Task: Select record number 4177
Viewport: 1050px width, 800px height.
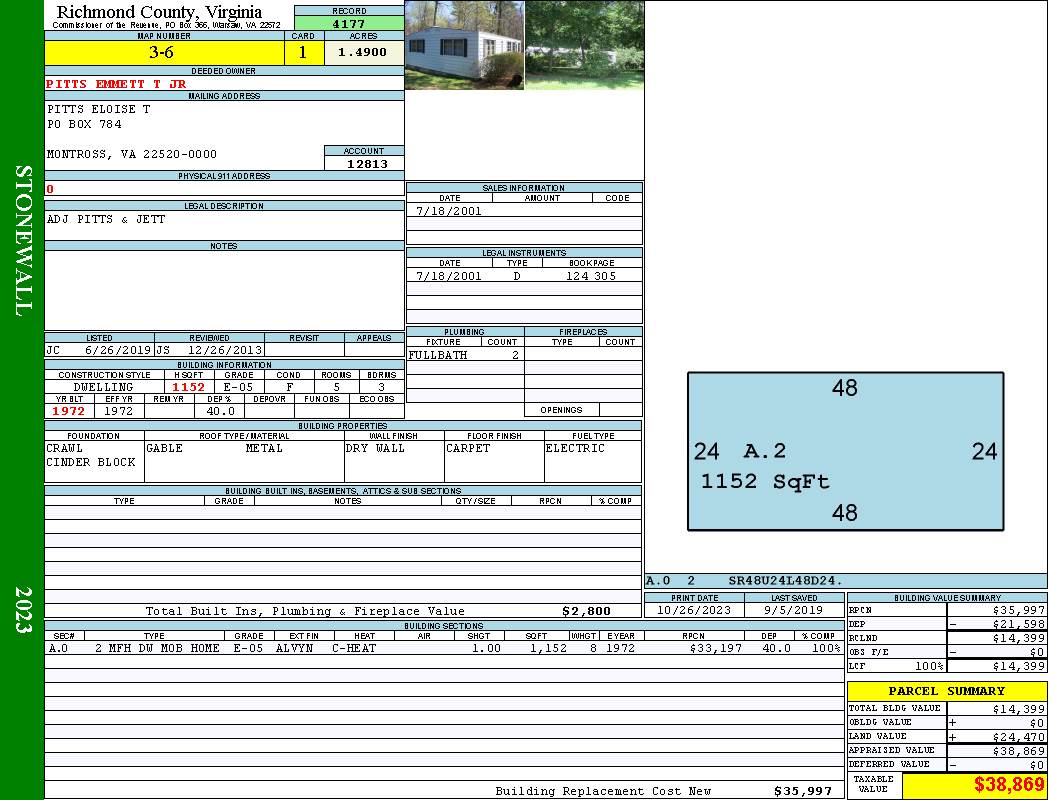Action: (349, 23)
